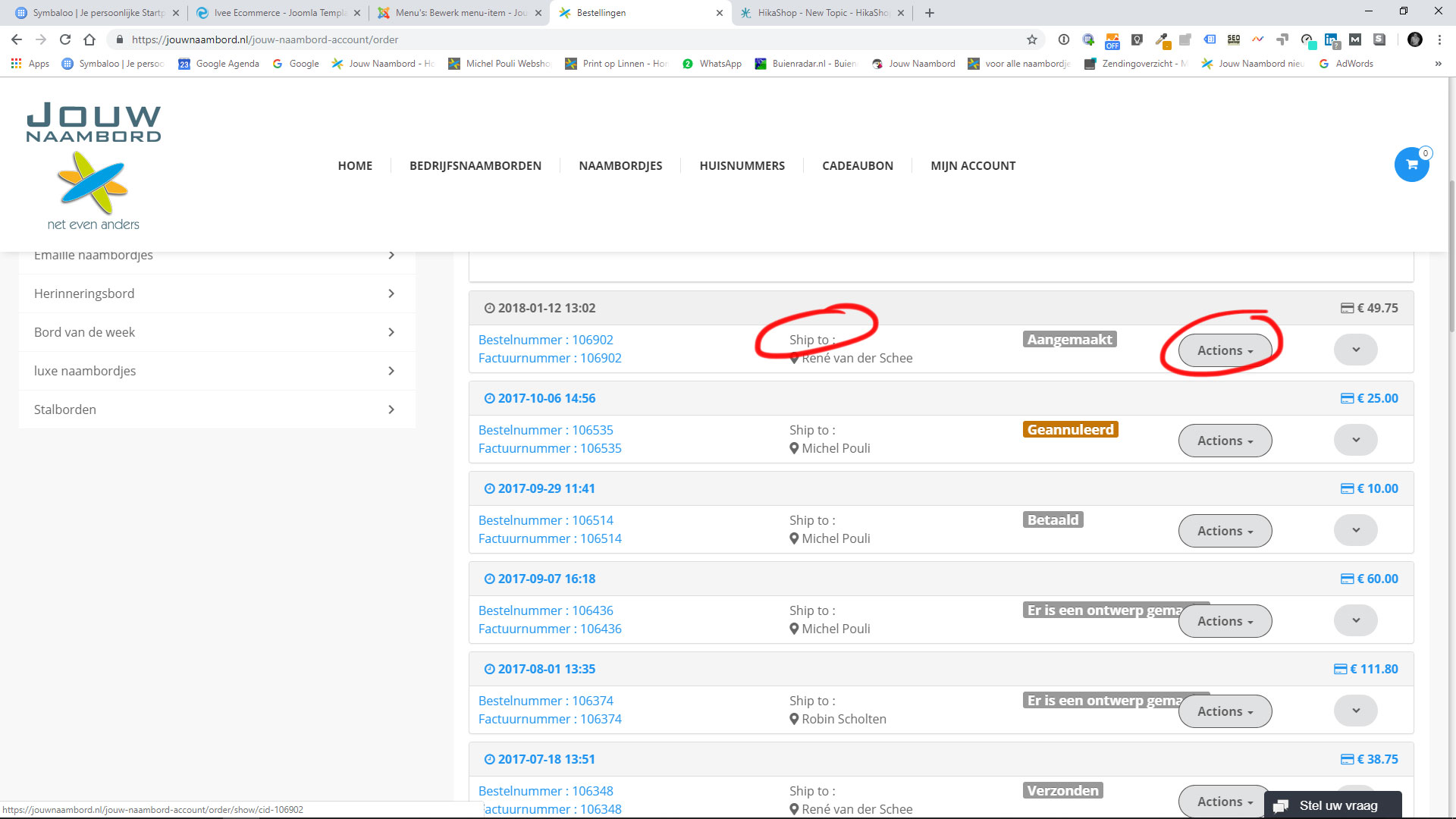
Task: Expand order 106436 details chevron
Action: point(1355,620)
